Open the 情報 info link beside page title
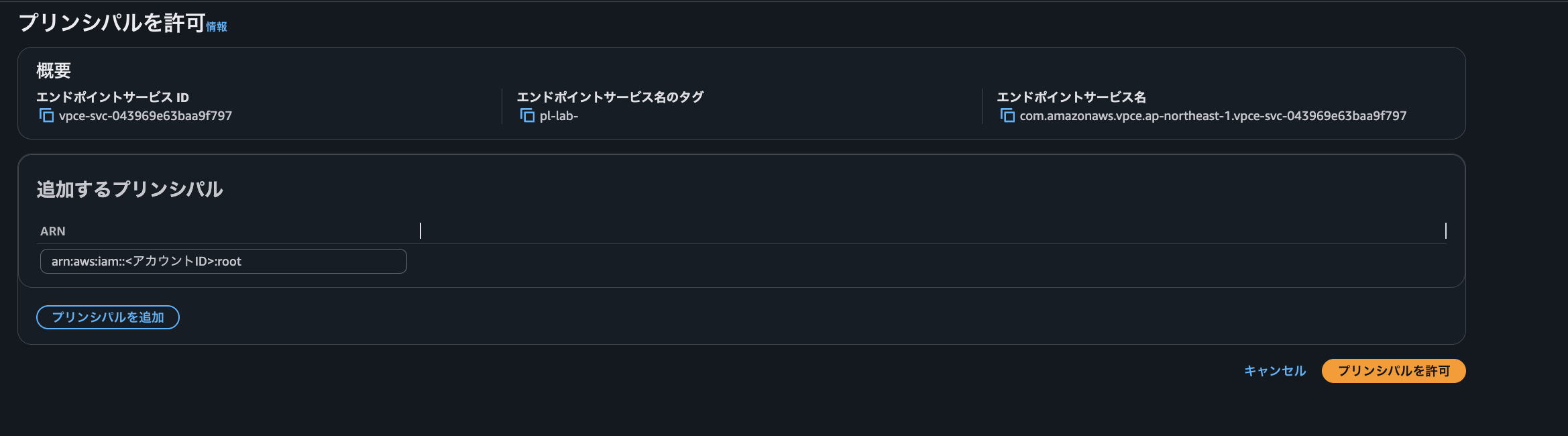 pos(217,28)
